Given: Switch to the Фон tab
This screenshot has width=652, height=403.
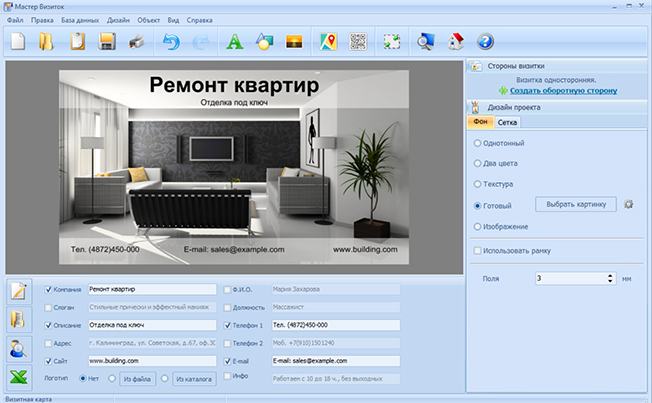Looking at the screenshot, I should click(480, 122).
